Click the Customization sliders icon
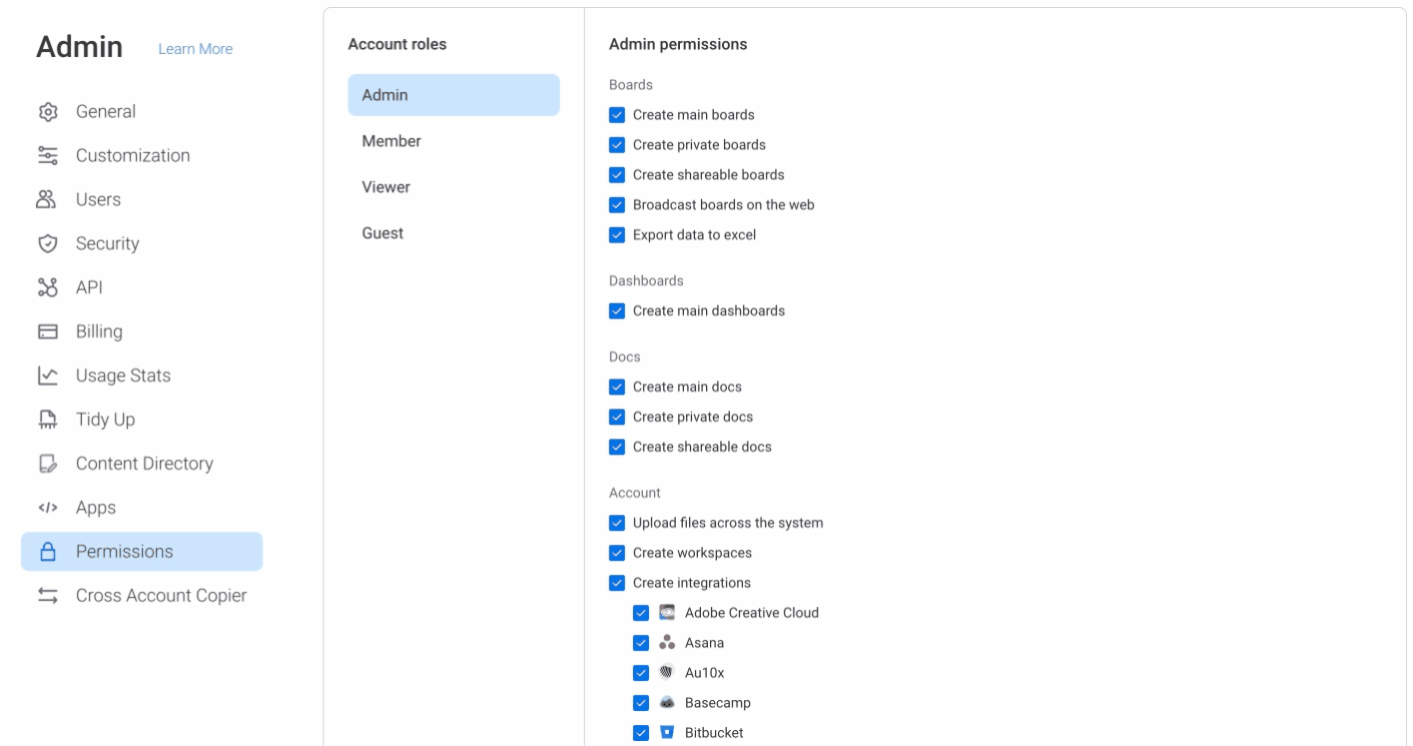 pyautogui.click(x=47, y=156)
